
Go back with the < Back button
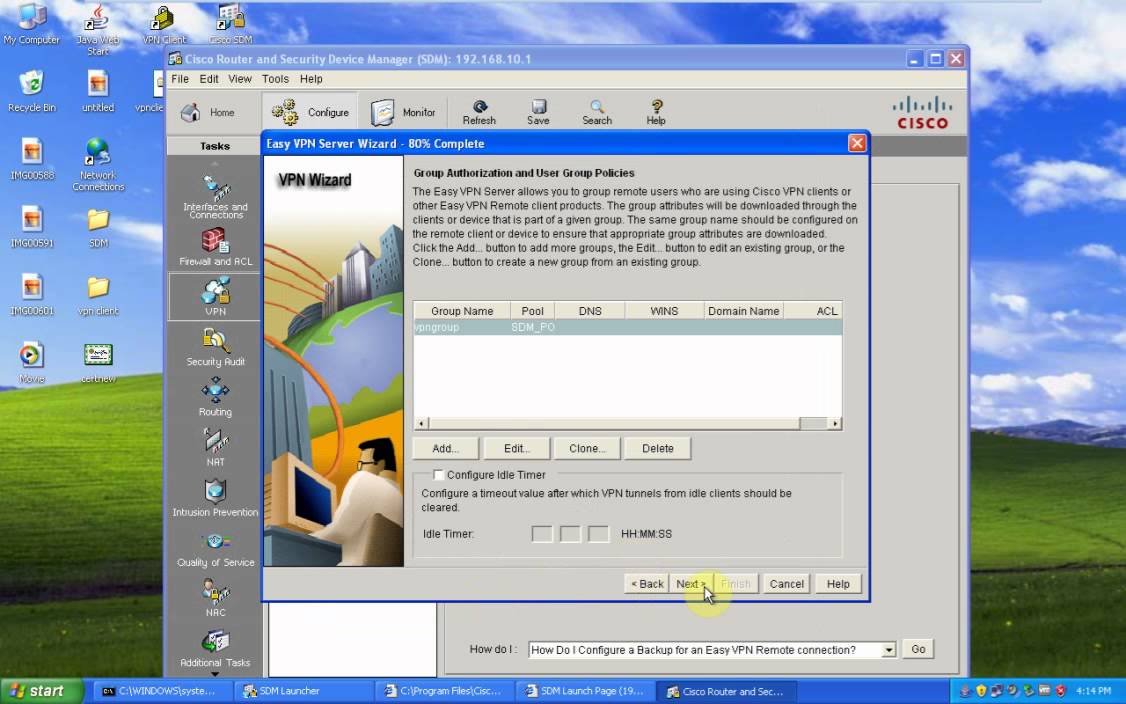(x=647, y=584)
